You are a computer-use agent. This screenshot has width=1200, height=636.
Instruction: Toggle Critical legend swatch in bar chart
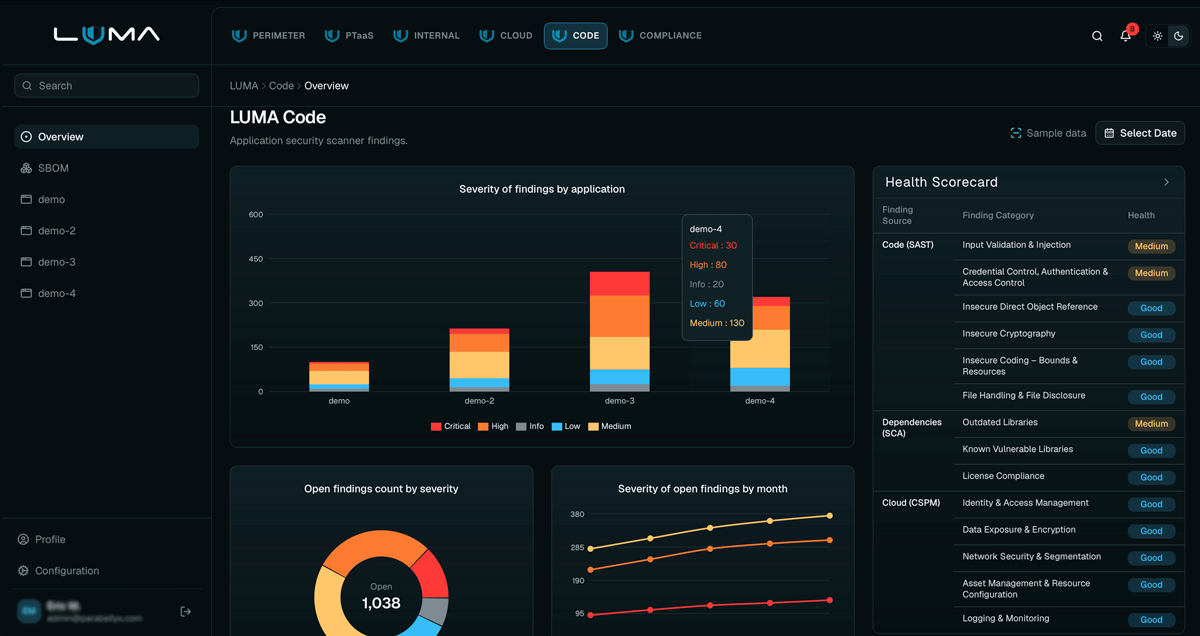coord(436,427)
